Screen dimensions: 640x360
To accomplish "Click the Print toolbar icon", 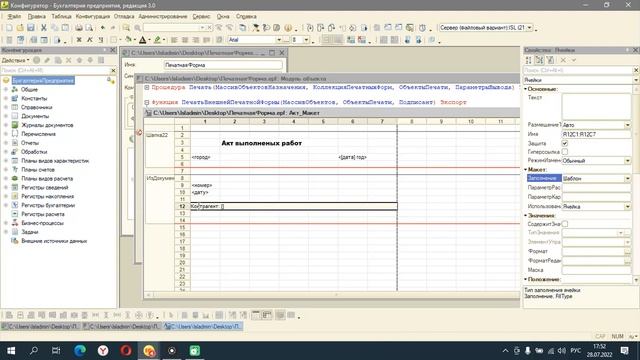I will coord(78,28).
